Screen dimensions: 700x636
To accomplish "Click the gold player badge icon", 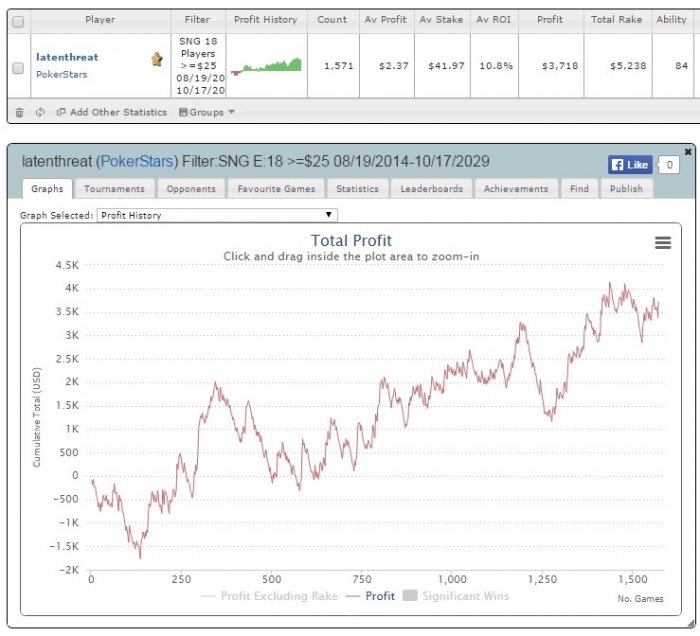I will [157, 59].
